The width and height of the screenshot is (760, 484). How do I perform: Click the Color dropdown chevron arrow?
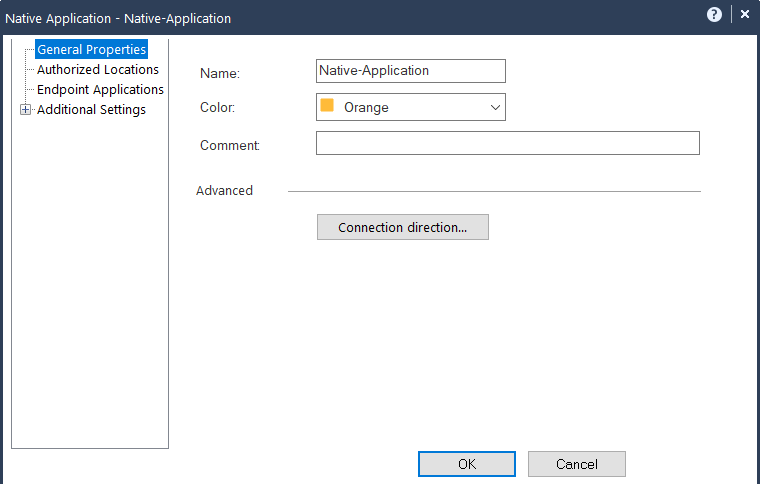pyautogui.click(x=494, y=107)
